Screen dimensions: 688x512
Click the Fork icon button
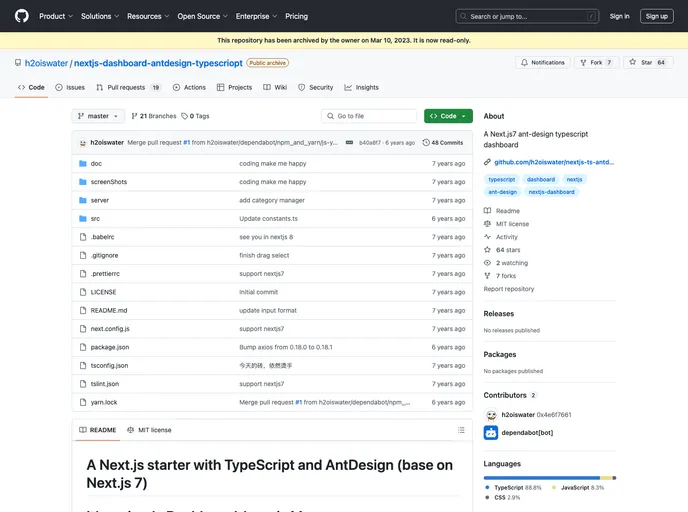(x=596, y=63)
